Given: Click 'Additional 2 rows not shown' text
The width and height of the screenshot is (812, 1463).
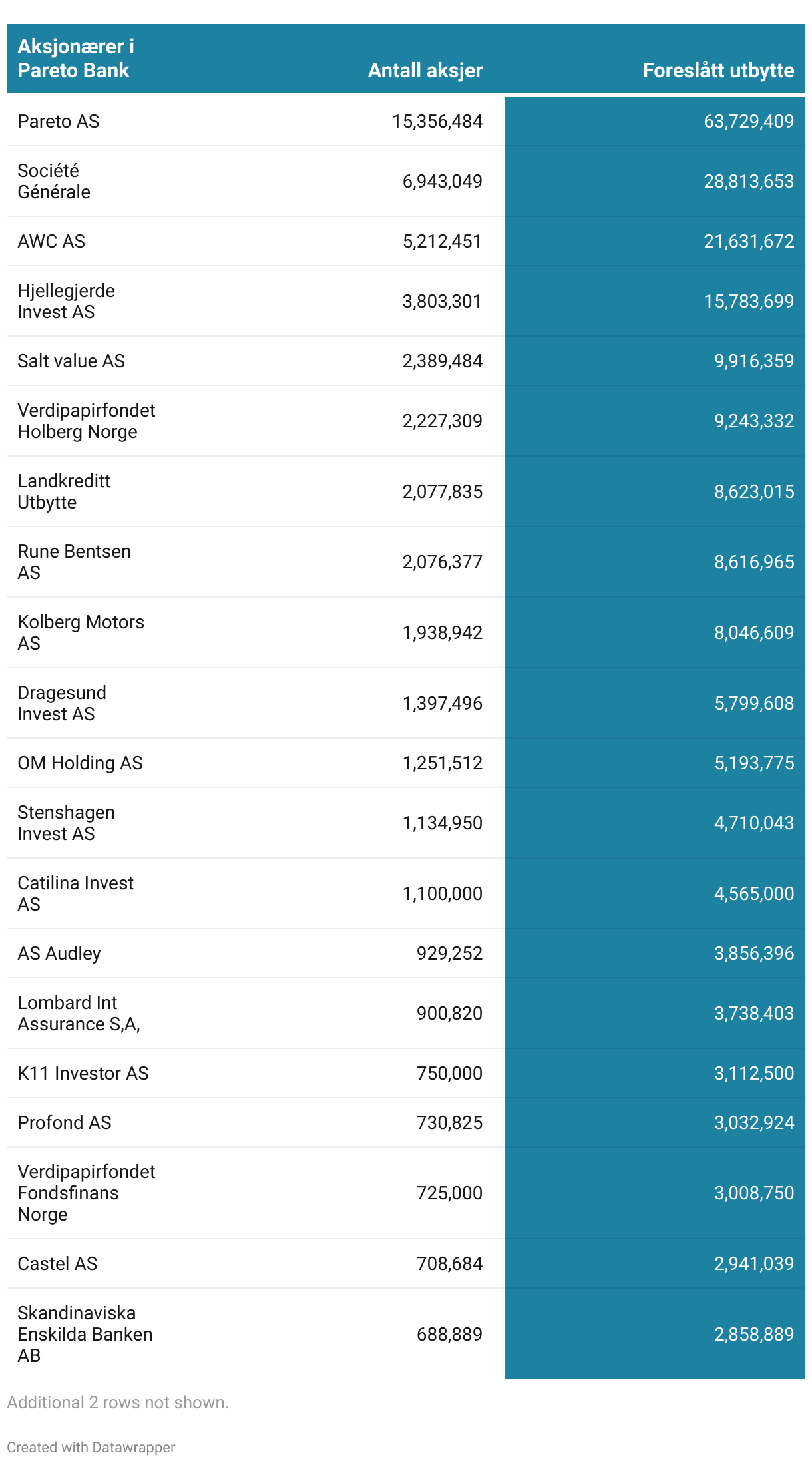Looking at the screenshot, I should click(118, 1402).
